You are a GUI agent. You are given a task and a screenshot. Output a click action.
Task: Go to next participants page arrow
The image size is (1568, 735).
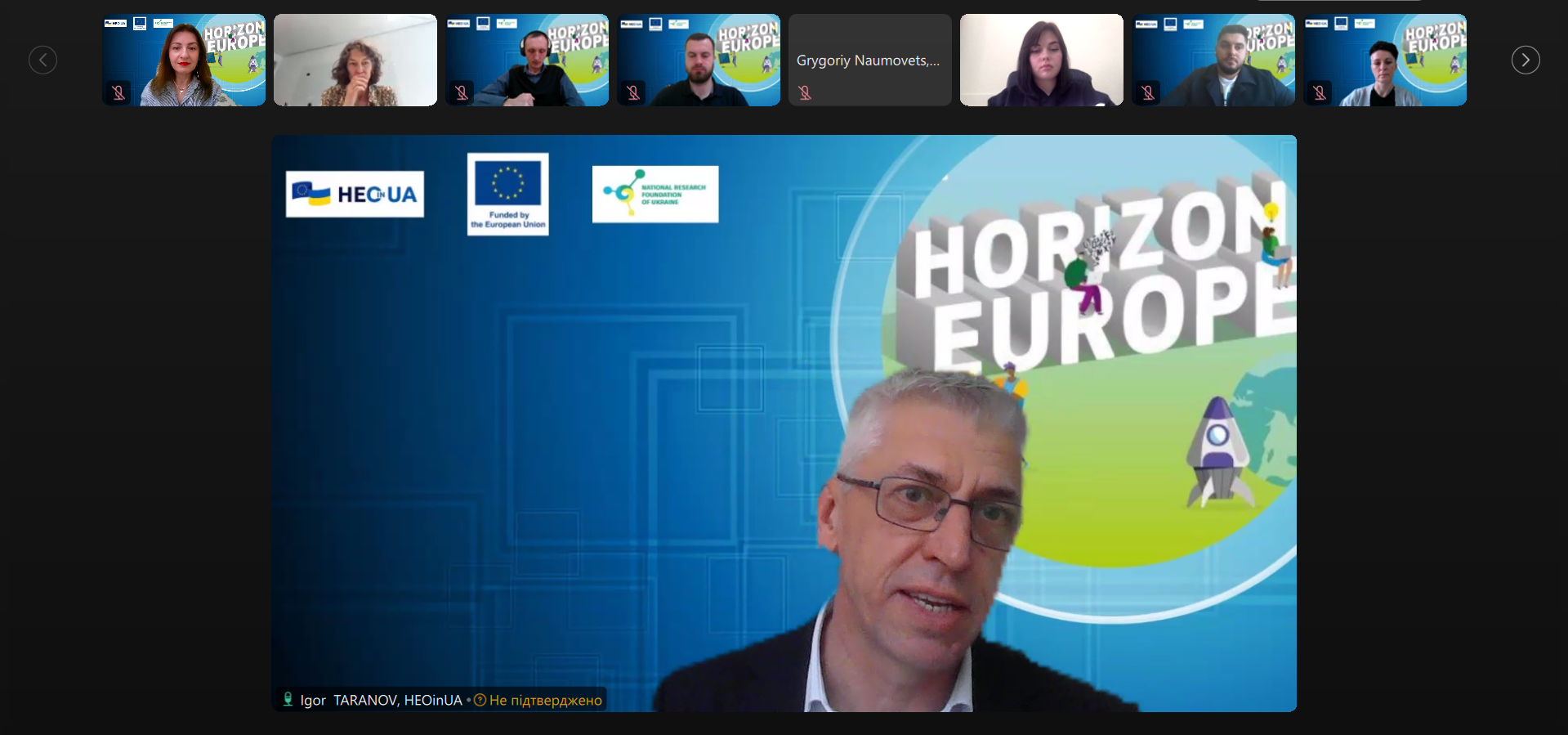[1525, 60]
